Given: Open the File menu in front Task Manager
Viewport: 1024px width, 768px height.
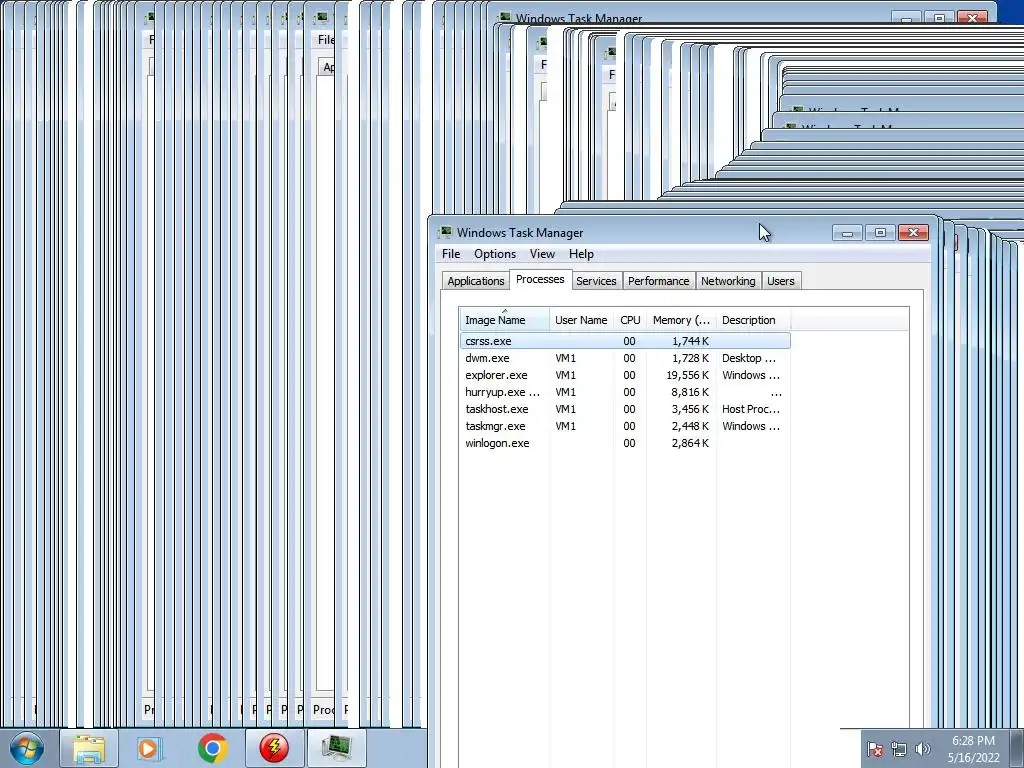Looking at the screenshot, I should coord(451,254).
